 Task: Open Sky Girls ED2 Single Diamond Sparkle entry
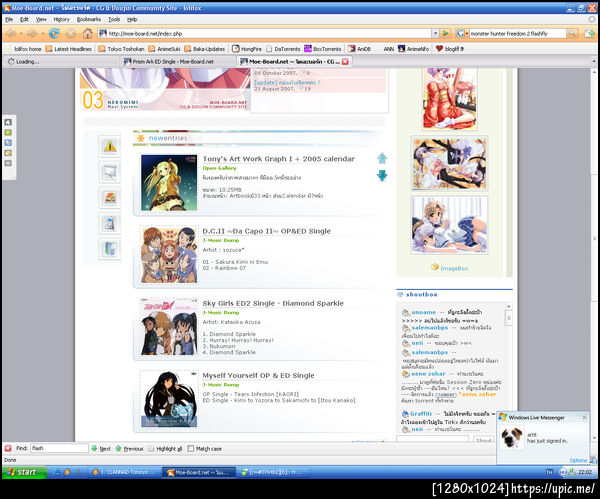coord(273,303)
